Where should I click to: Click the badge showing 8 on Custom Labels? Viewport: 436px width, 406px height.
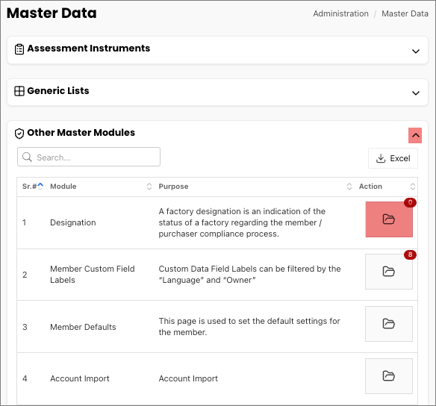(410, 255)
